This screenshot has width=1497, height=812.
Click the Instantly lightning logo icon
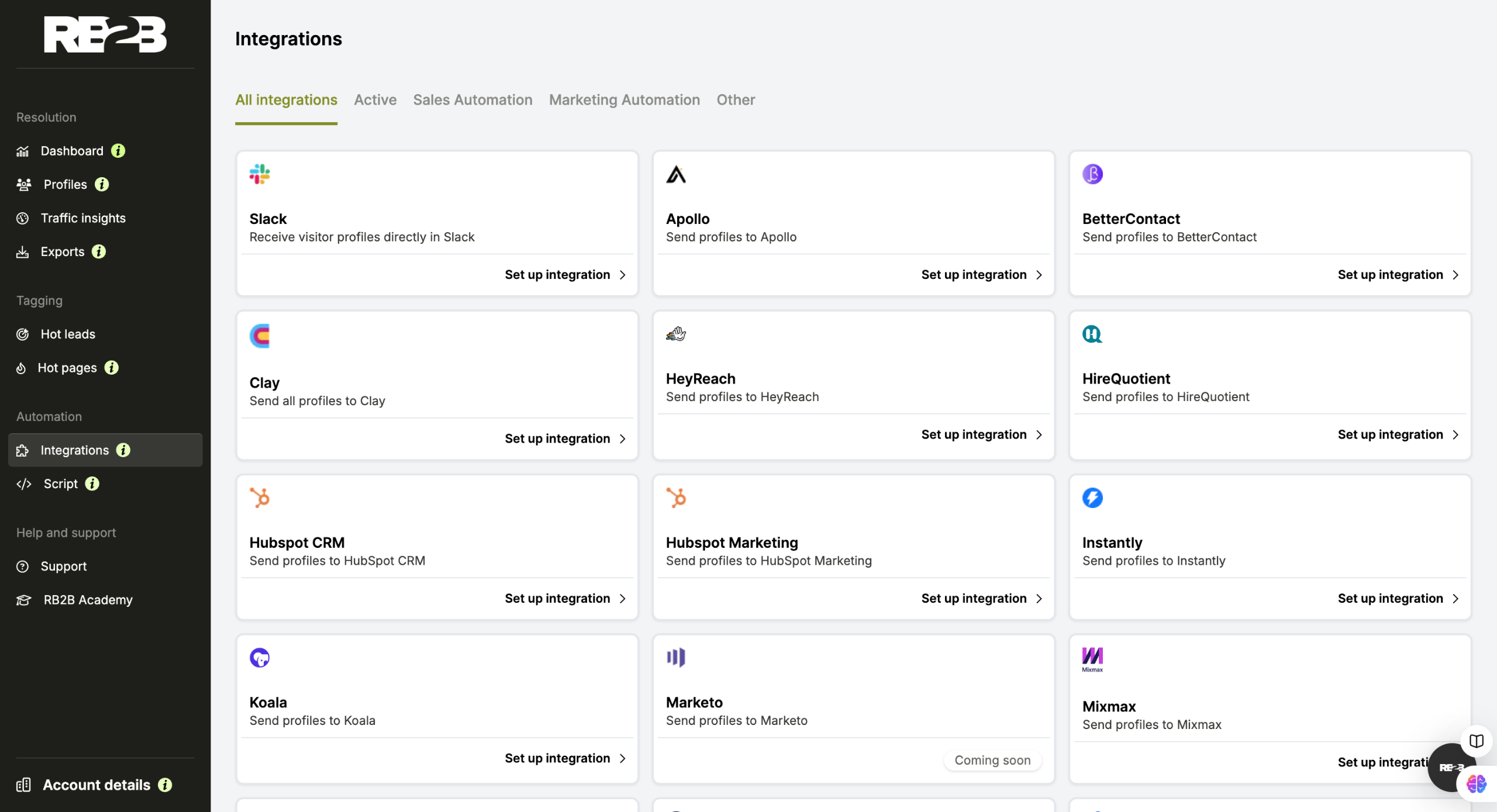click(x=1092, y=498)
